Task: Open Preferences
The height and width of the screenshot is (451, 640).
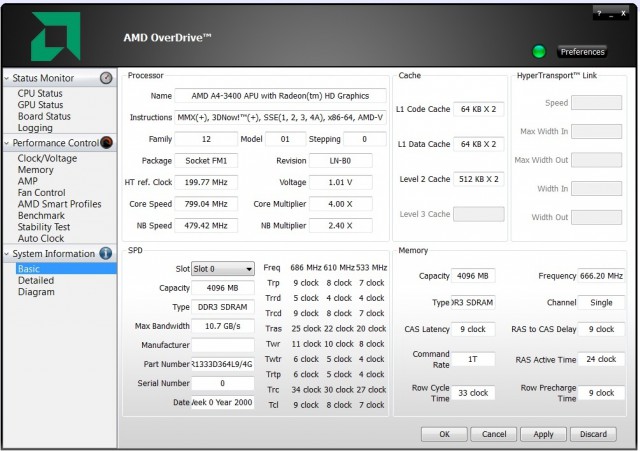Action: coord(582,52)
